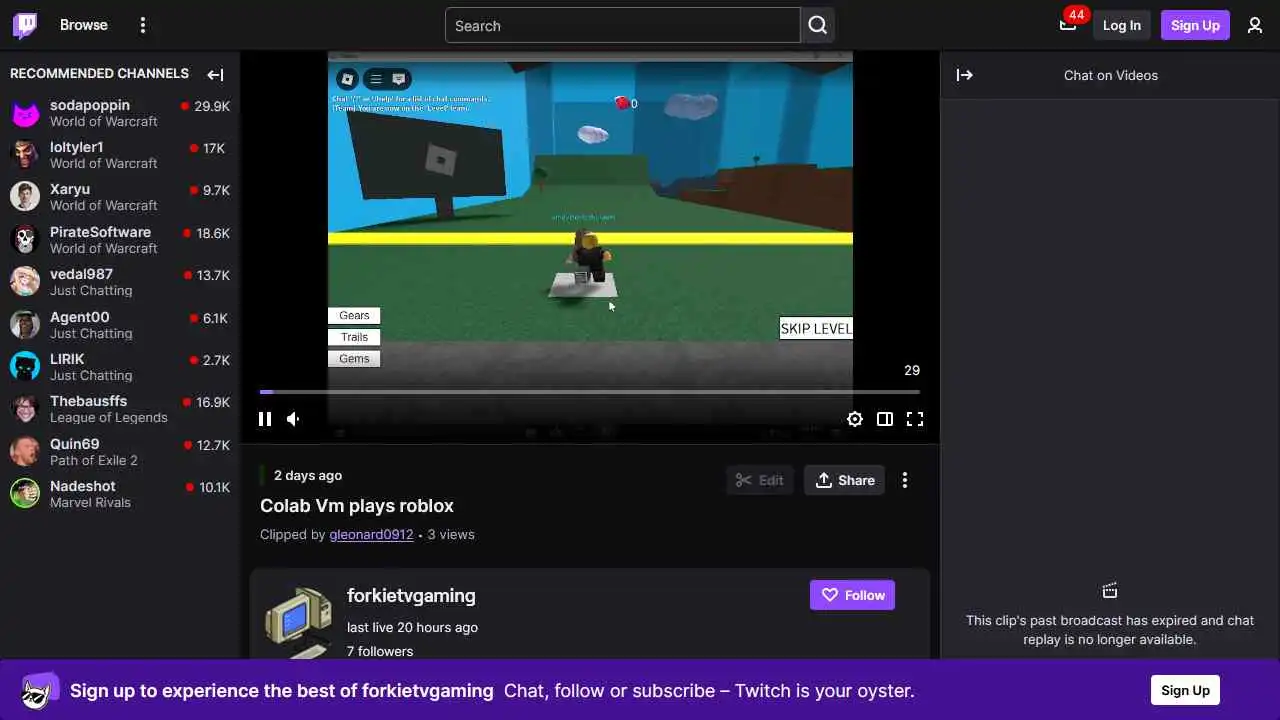Click vedal987's avatar icon
The height and width of the screenshot is (720, 1280).
25,282
